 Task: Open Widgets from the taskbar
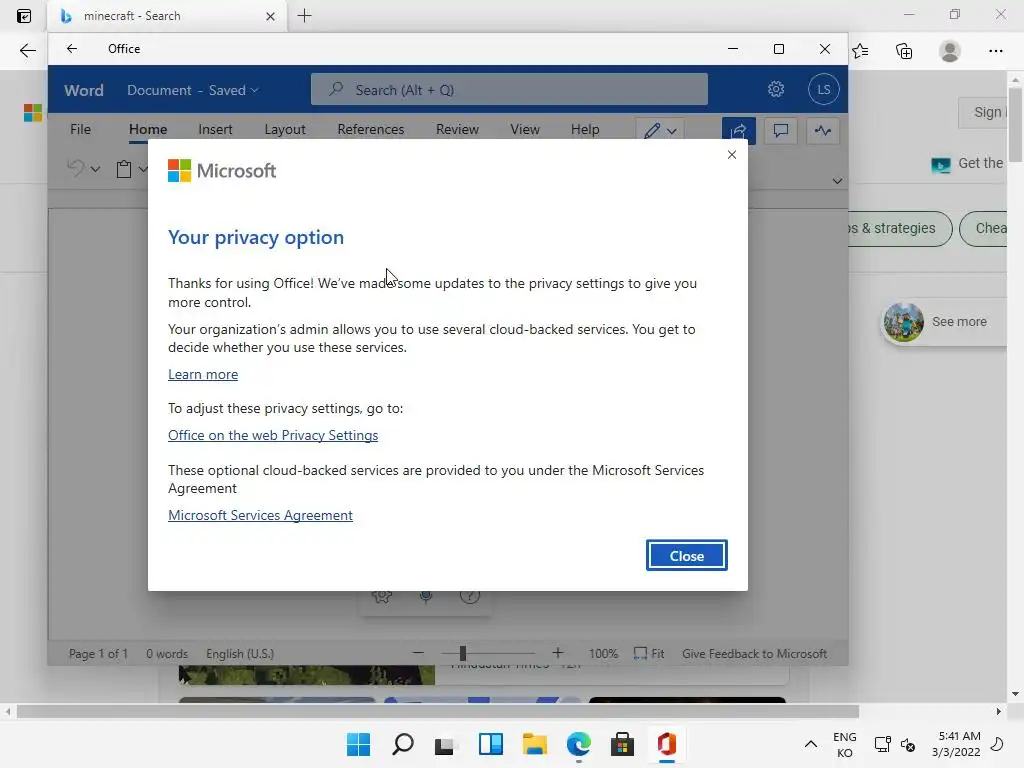[x=490, y=744]
